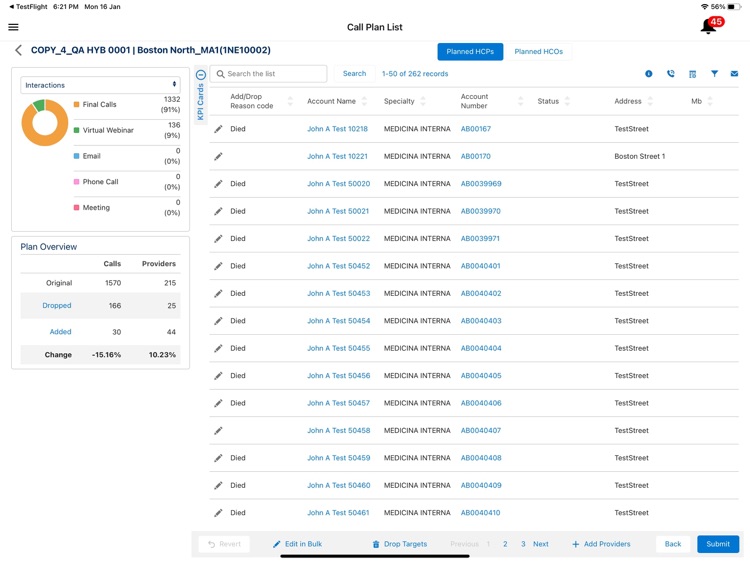Image resolution: width=750 pixels, height=562 pixels.
Task: Click Edit in Bulk
Action: (298, 544)
